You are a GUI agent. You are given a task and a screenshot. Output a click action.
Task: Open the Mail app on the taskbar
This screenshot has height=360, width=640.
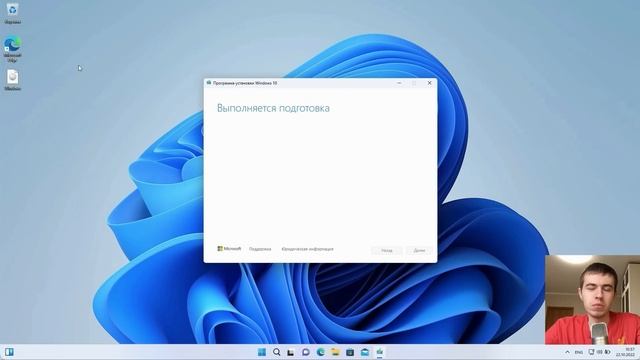365,352
